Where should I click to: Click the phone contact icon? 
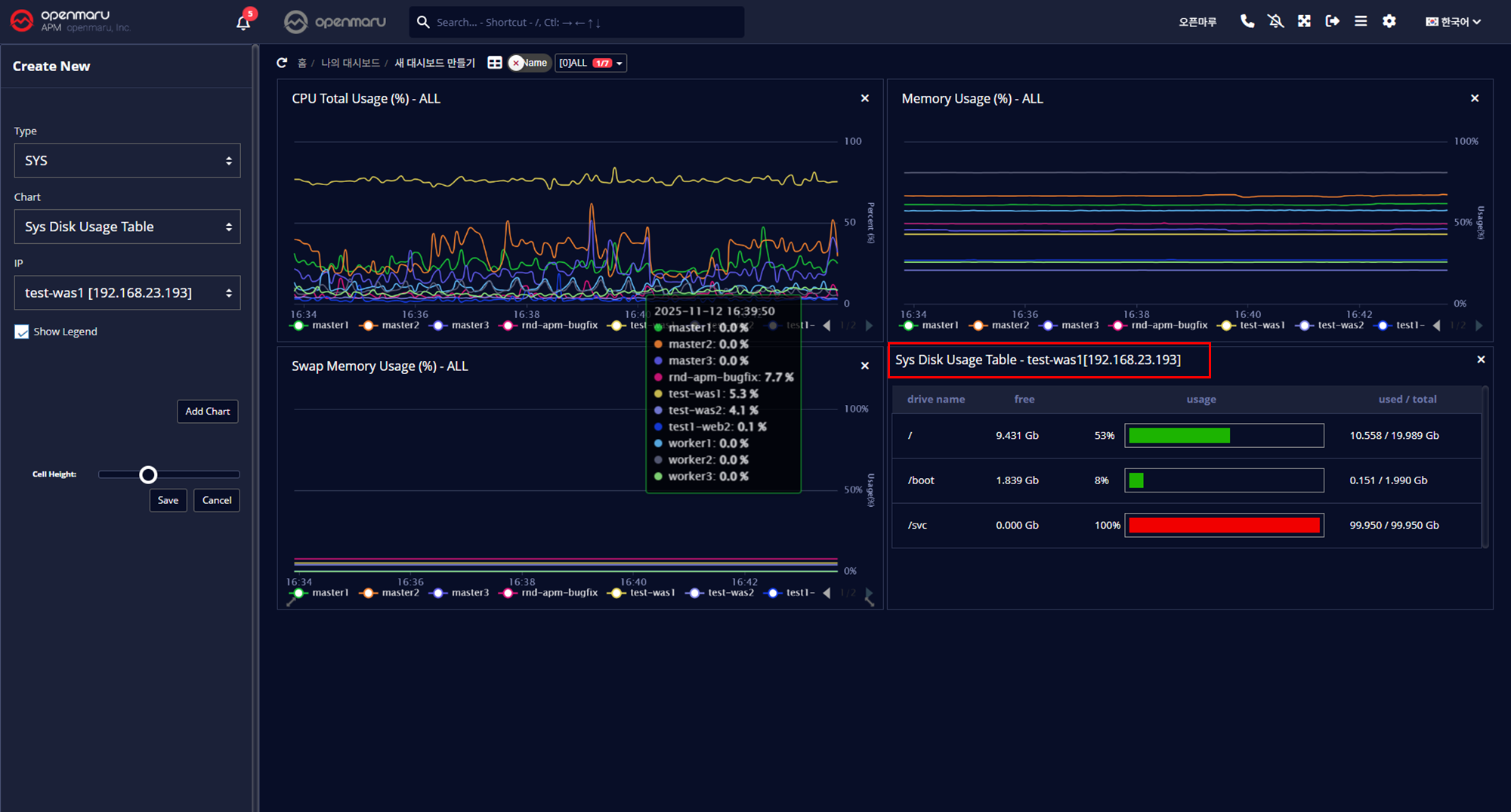1247,21
